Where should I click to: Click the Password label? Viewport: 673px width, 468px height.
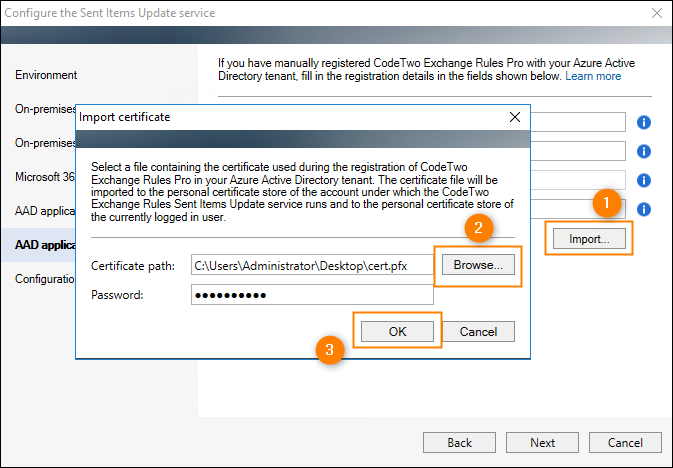point(117,295)
